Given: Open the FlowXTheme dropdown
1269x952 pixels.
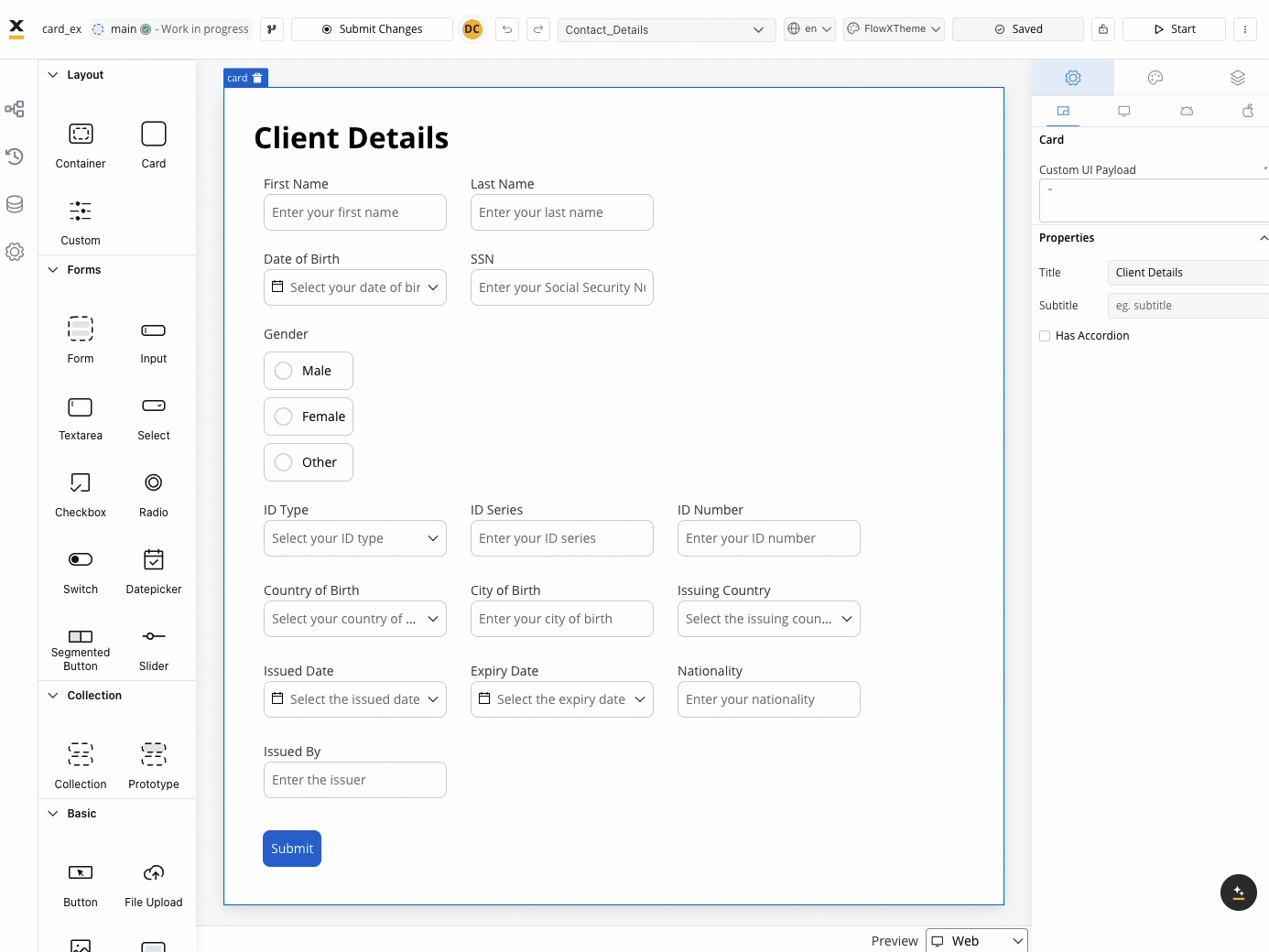Looking at the screenshot, I should (x=894, y=29).
